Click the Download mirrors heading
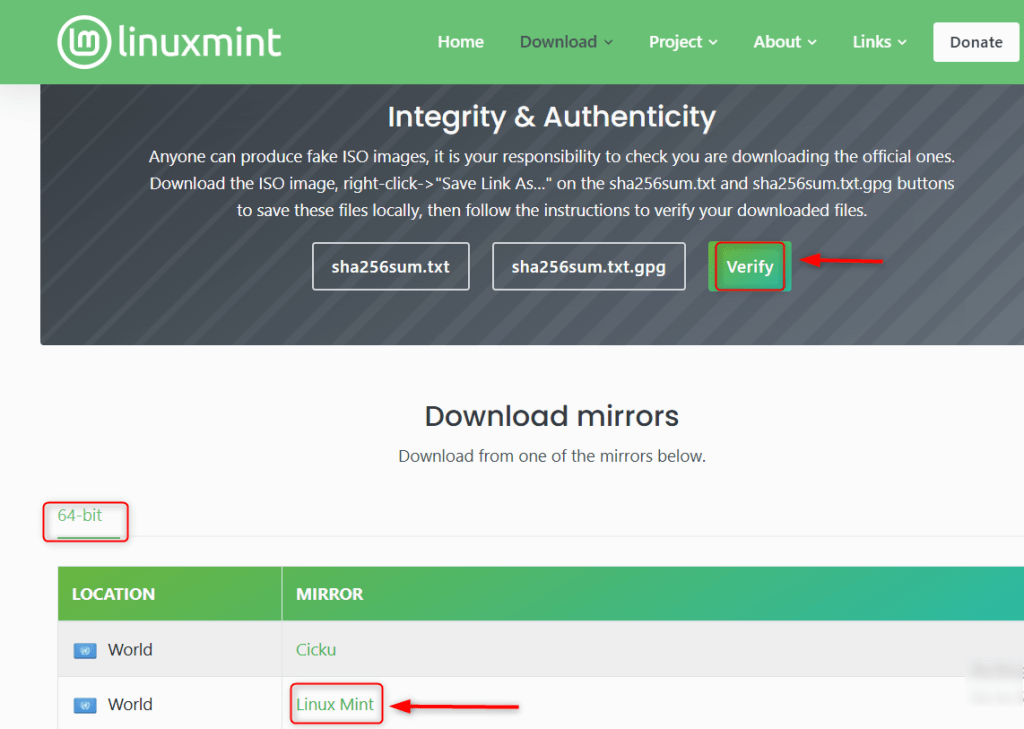1024x729 pixels. tap(551, 416)
